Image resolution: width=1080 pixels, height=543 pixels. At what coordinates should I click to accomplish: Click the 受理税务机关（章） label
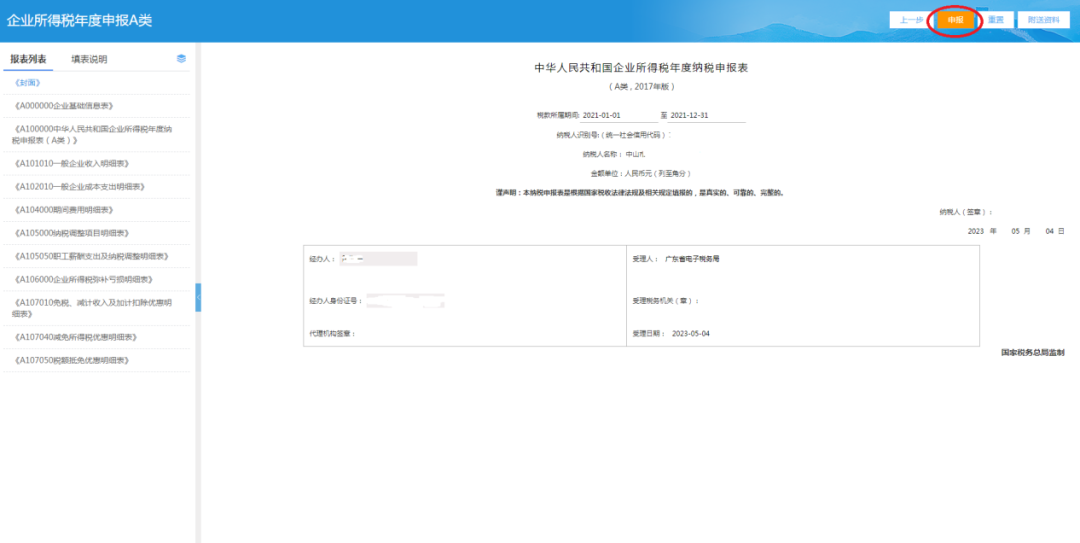pyautogui.click(x=666, y=300)
